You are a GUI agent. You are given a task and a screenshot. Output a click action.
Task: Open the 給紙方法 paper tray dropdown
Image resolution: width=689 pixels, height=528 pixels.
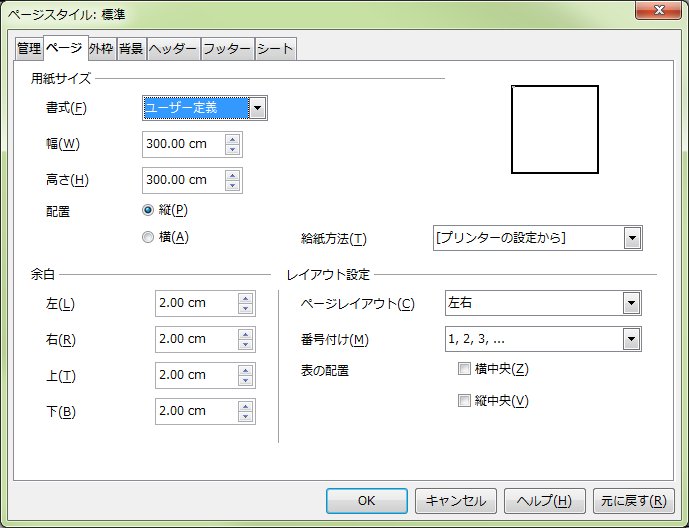pyautogui.click(x=537, y=238)
